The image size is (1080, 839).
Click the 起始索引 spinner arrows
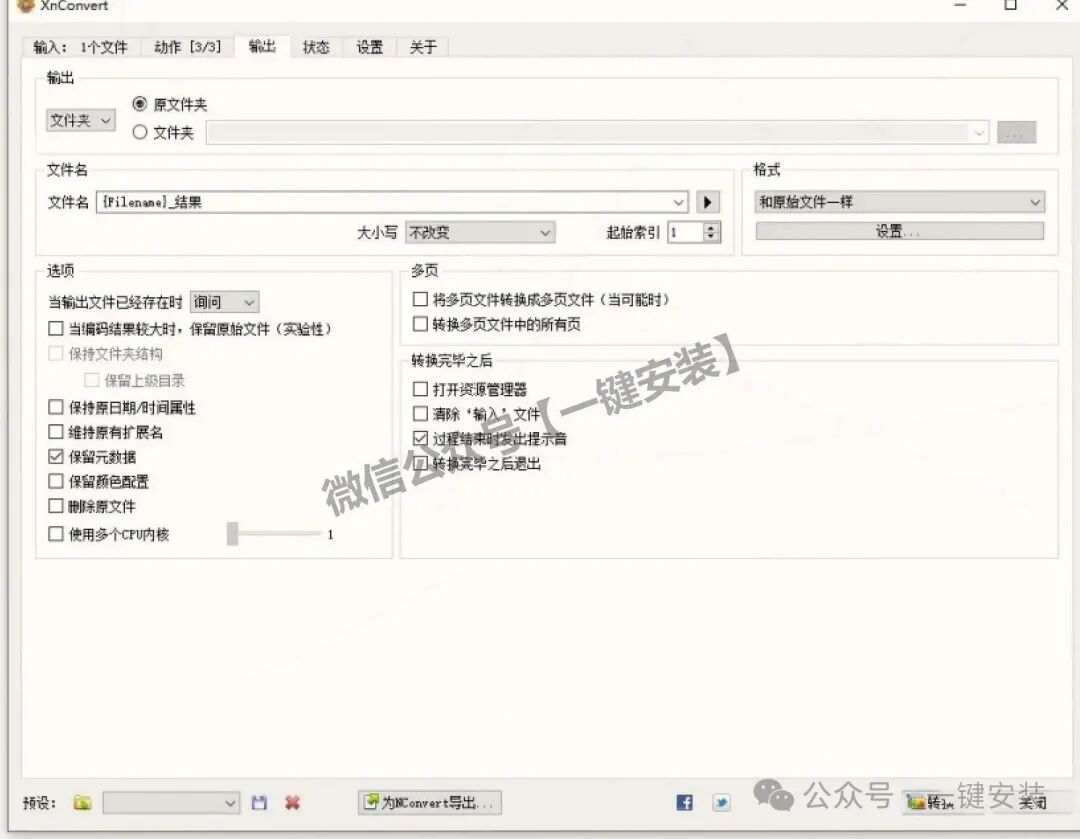712,233
